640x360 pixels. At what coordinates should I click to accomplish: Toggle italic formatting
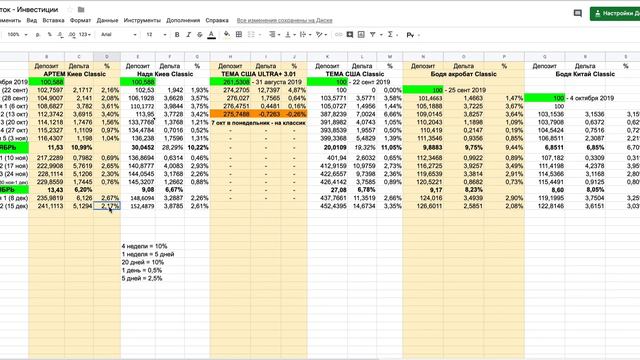(188, 35)
